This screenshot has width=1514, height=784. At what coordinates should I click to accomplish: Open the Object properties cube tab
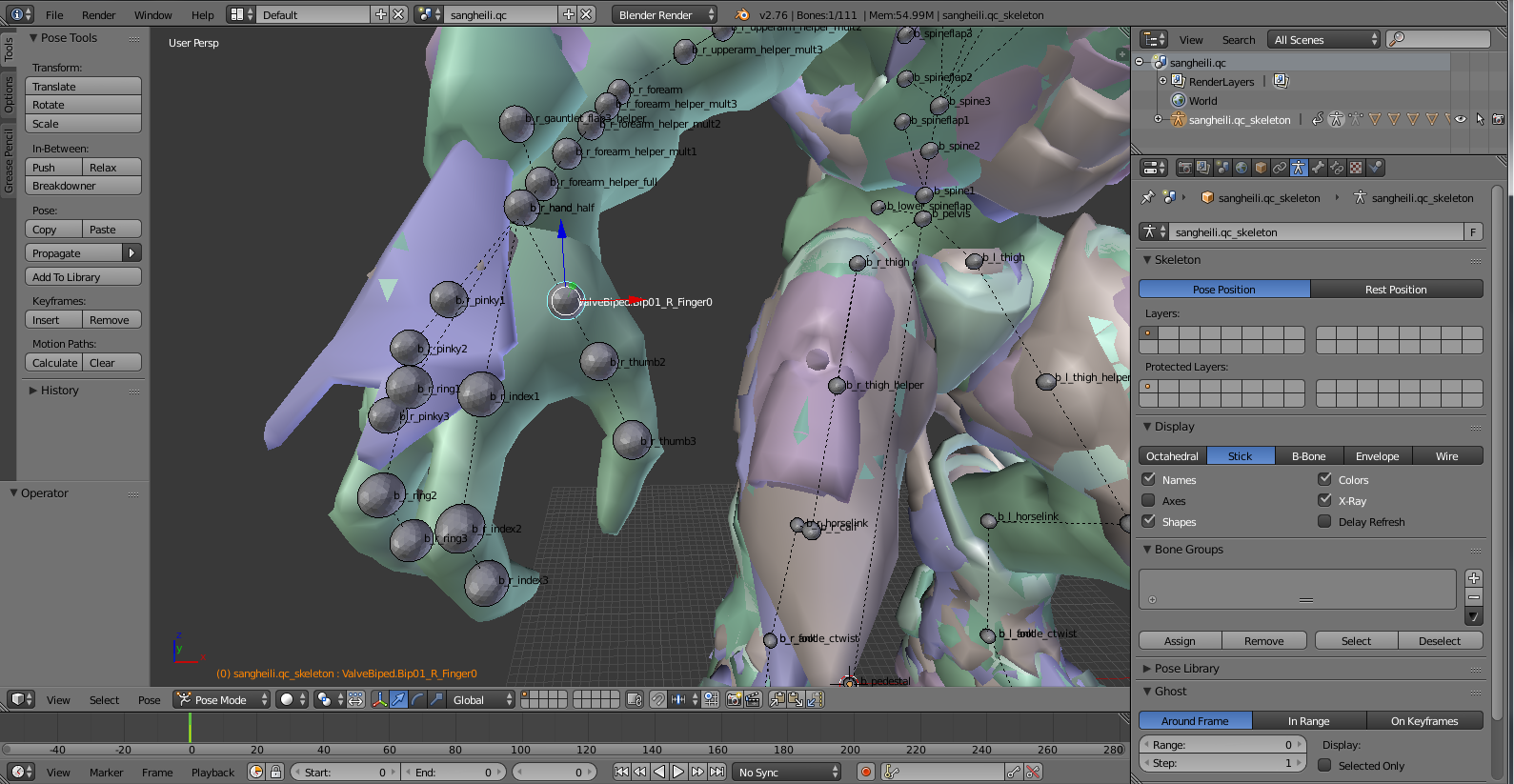click(x=1261, y=168)
